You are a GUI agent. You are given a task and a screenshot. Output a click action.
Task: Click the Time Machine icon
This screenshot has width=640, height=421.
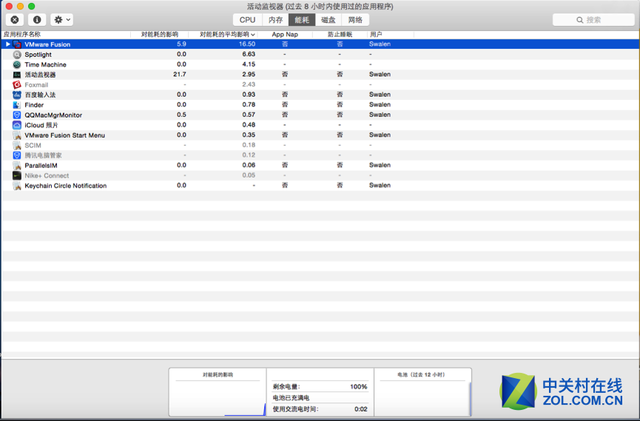click(17, 65)
